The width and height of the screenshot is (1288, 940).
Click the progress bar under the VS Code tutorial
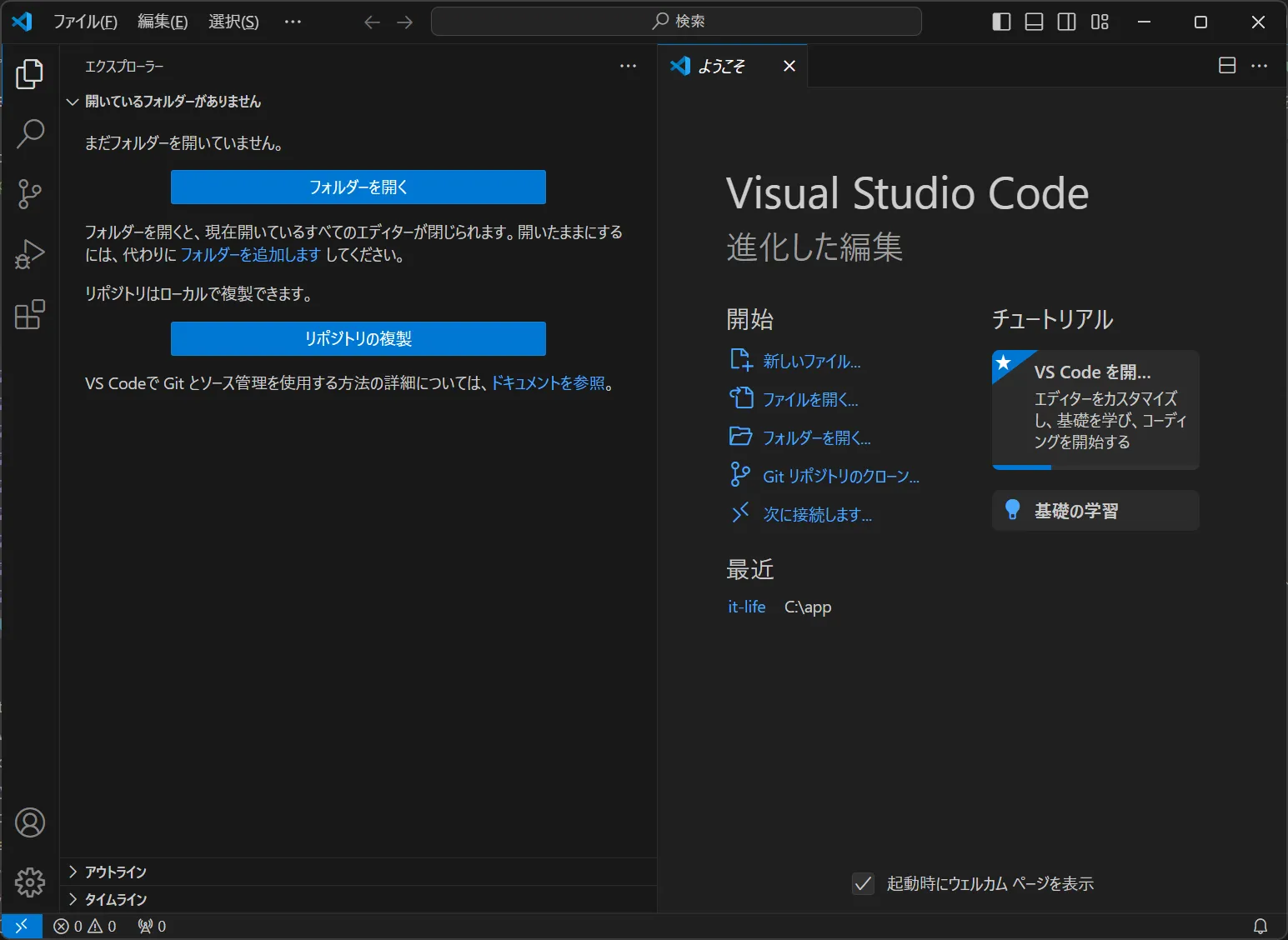pos(1095,467)
